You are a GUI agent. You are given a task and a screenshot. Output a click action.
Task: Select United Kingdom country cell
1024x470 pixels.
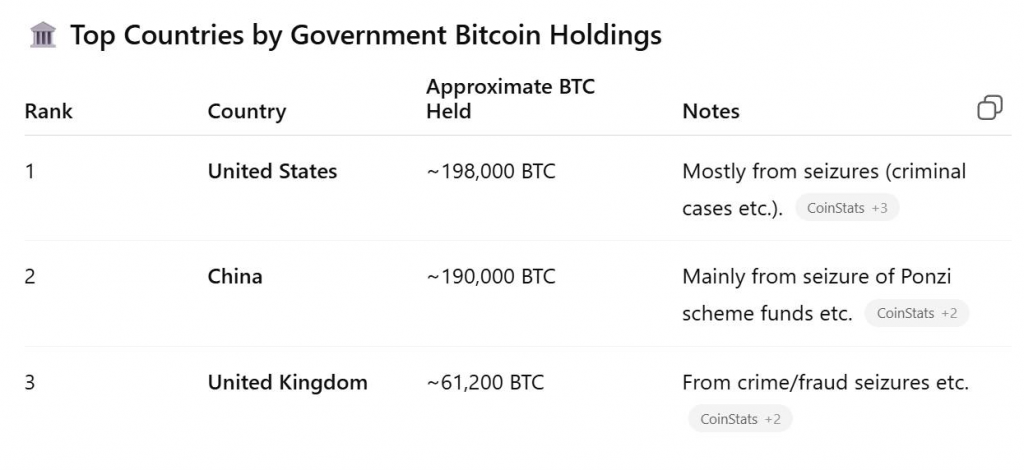click(287, 382)
